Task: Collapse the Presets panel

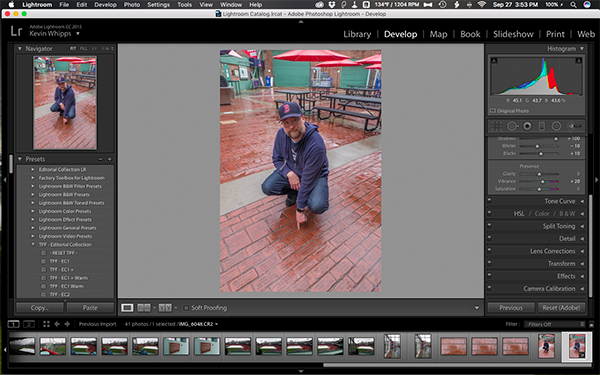Action: tap(20, 159)
